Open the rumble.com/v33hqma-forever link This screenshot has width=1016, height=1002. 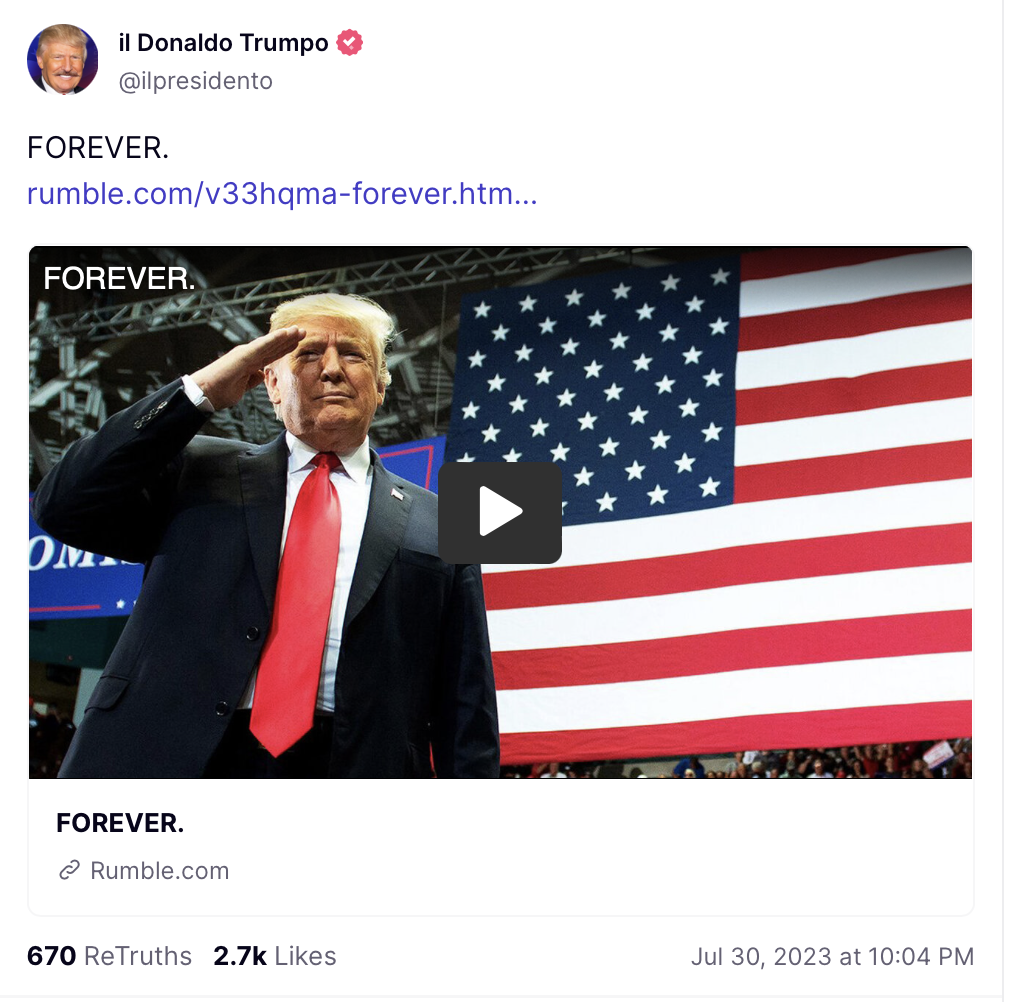(x=282, y=193)
